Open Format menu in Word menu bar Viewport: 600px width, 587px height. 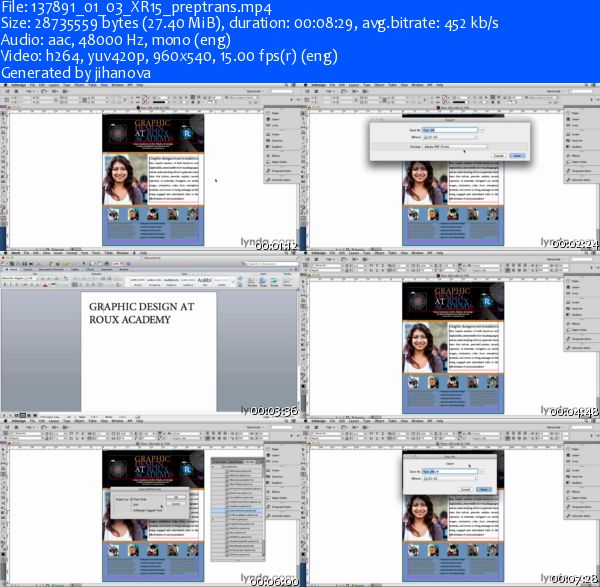point(72,253)
